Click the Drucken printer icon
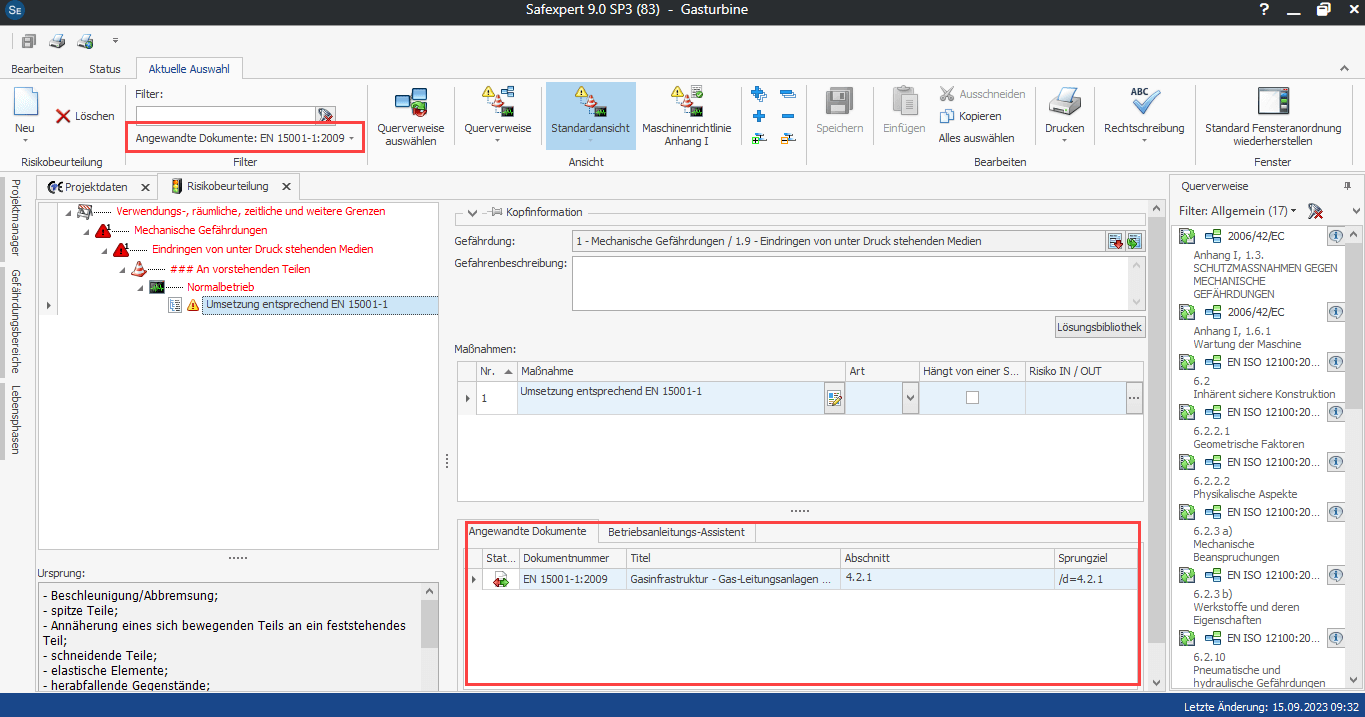 1064,102
